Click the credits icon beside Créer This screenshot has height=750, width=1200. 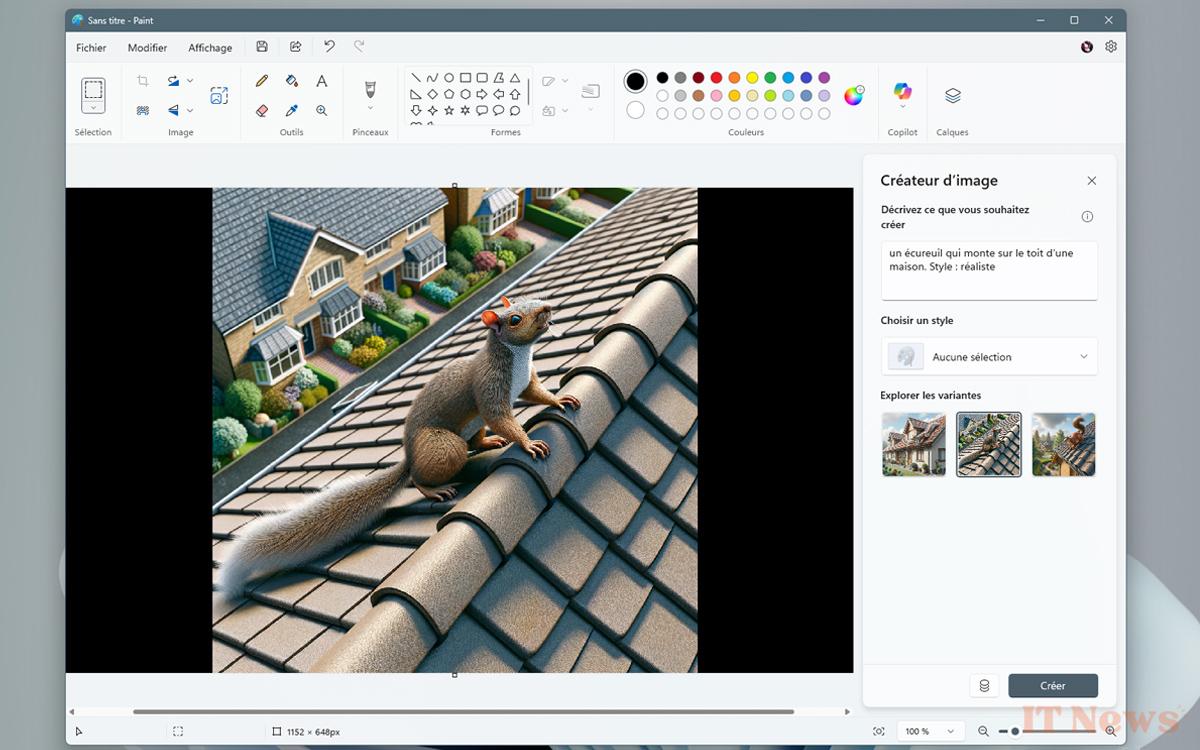pos(984,686)
